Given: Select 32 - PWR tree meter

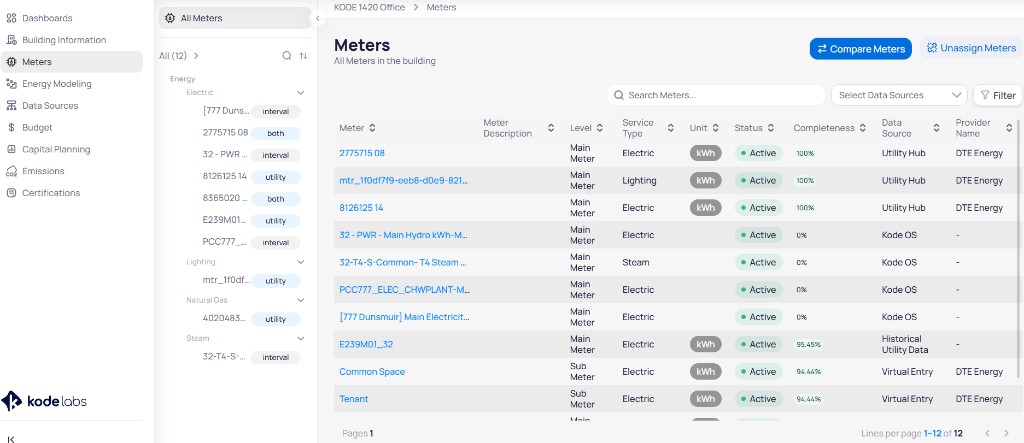Looking at the screenshot, I should point(225,155).
